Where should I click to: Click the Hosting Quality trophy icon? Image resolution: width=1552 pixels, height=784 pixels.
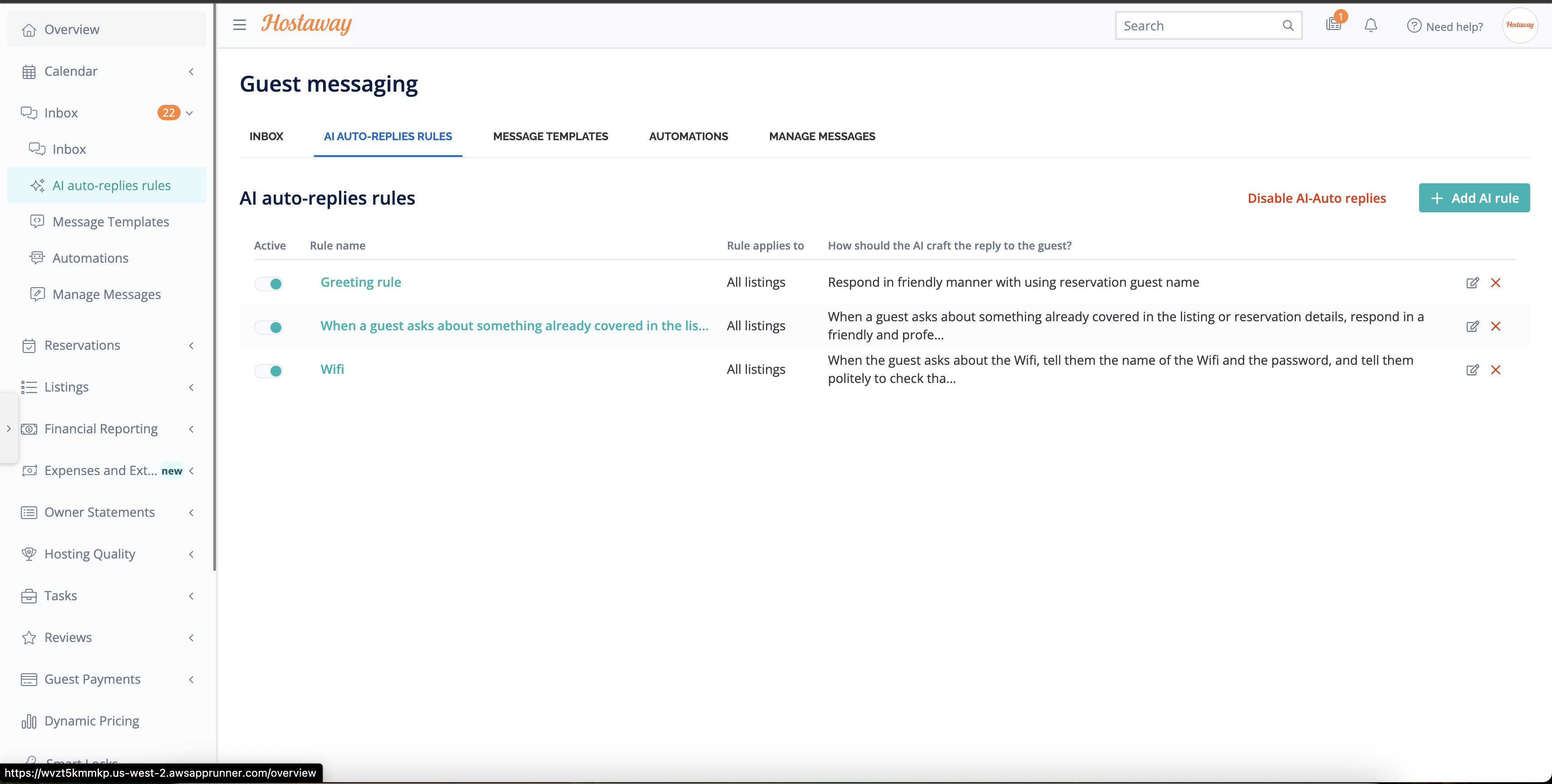coord(28,554)
